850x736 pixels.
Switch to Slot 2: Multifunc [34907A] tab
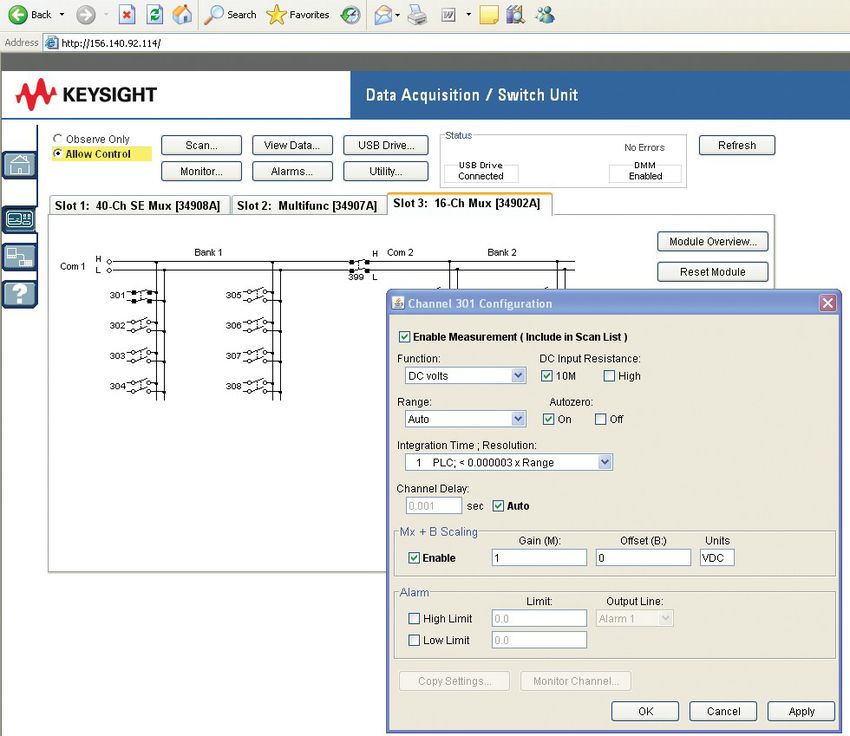click(307, 205)
